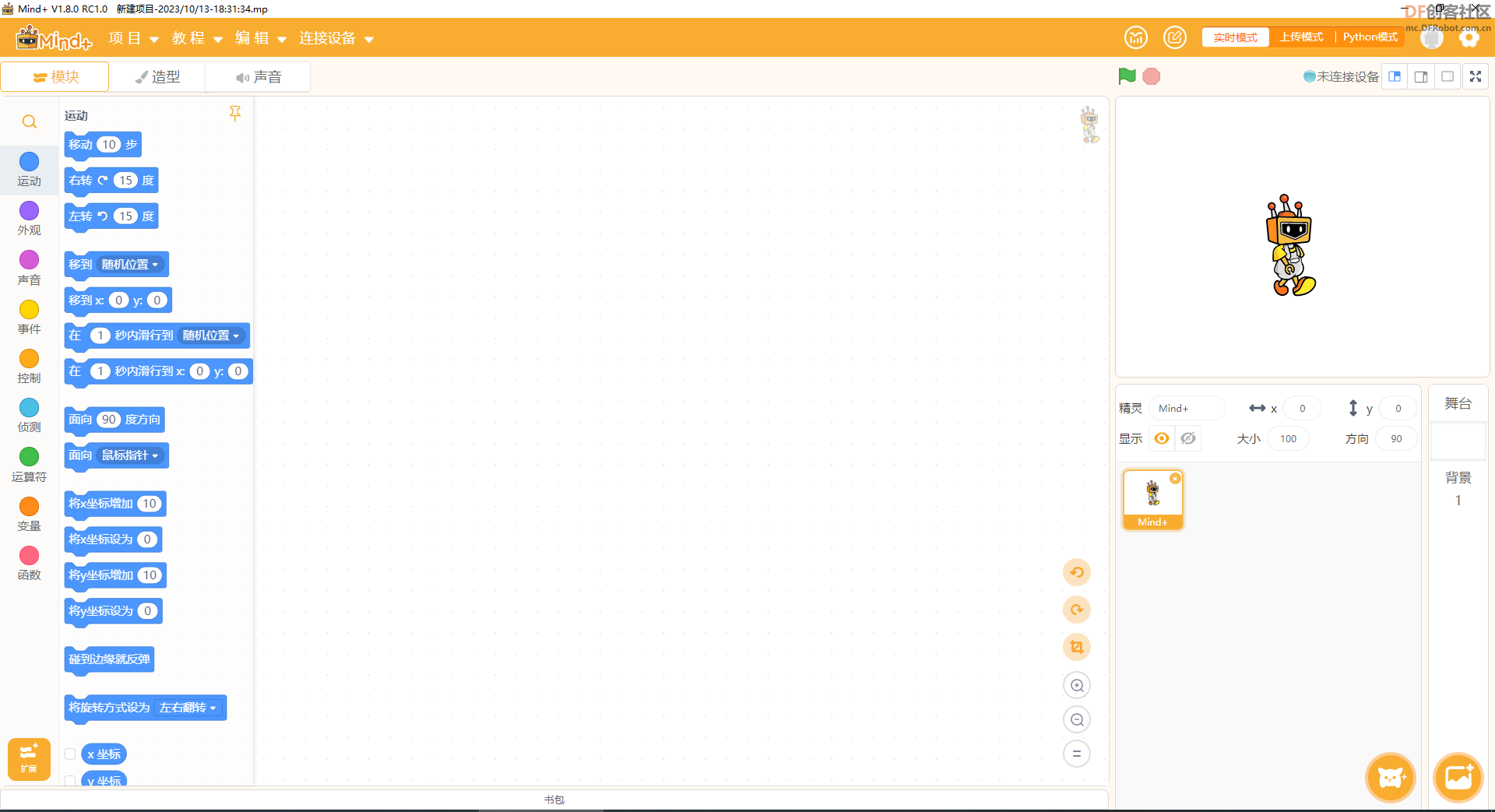The image size is (1495, 812).
Task: Expand 随机位置 dropdown in 移到 block
Action: click(x=131, y=265)
